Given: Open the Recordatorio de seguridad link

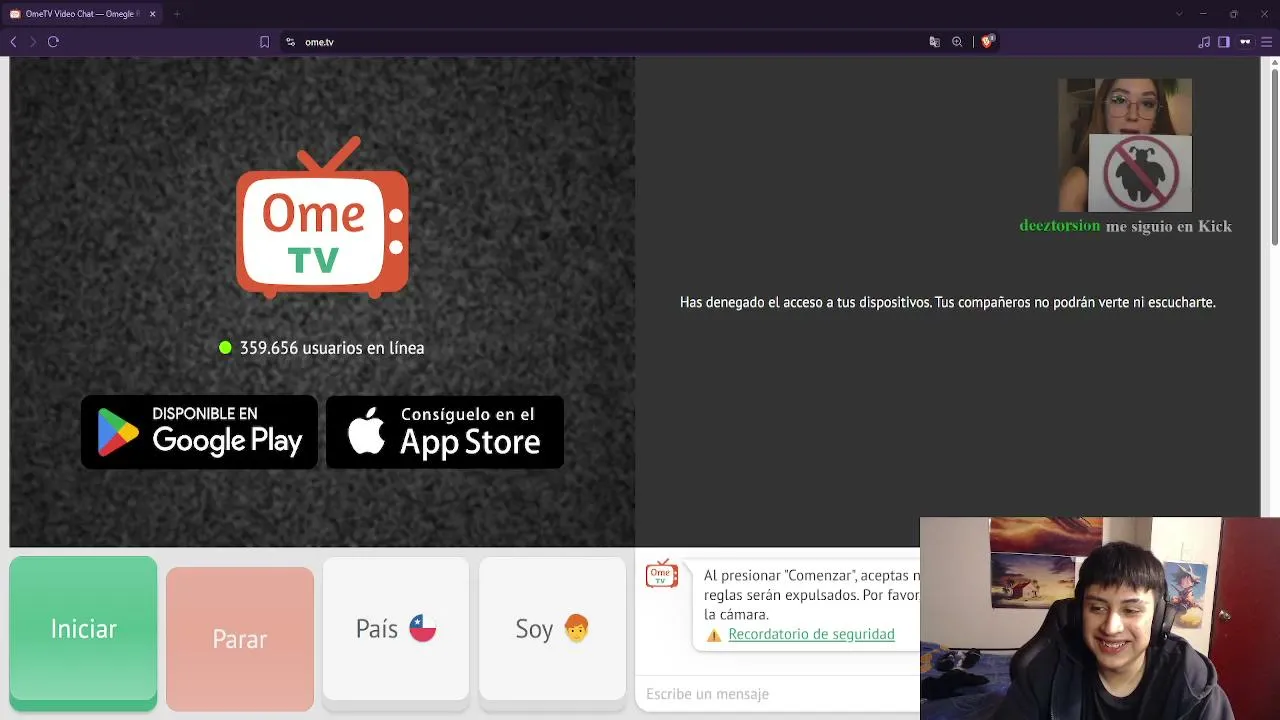Looking at the screenshot, I should pos(811,634).
